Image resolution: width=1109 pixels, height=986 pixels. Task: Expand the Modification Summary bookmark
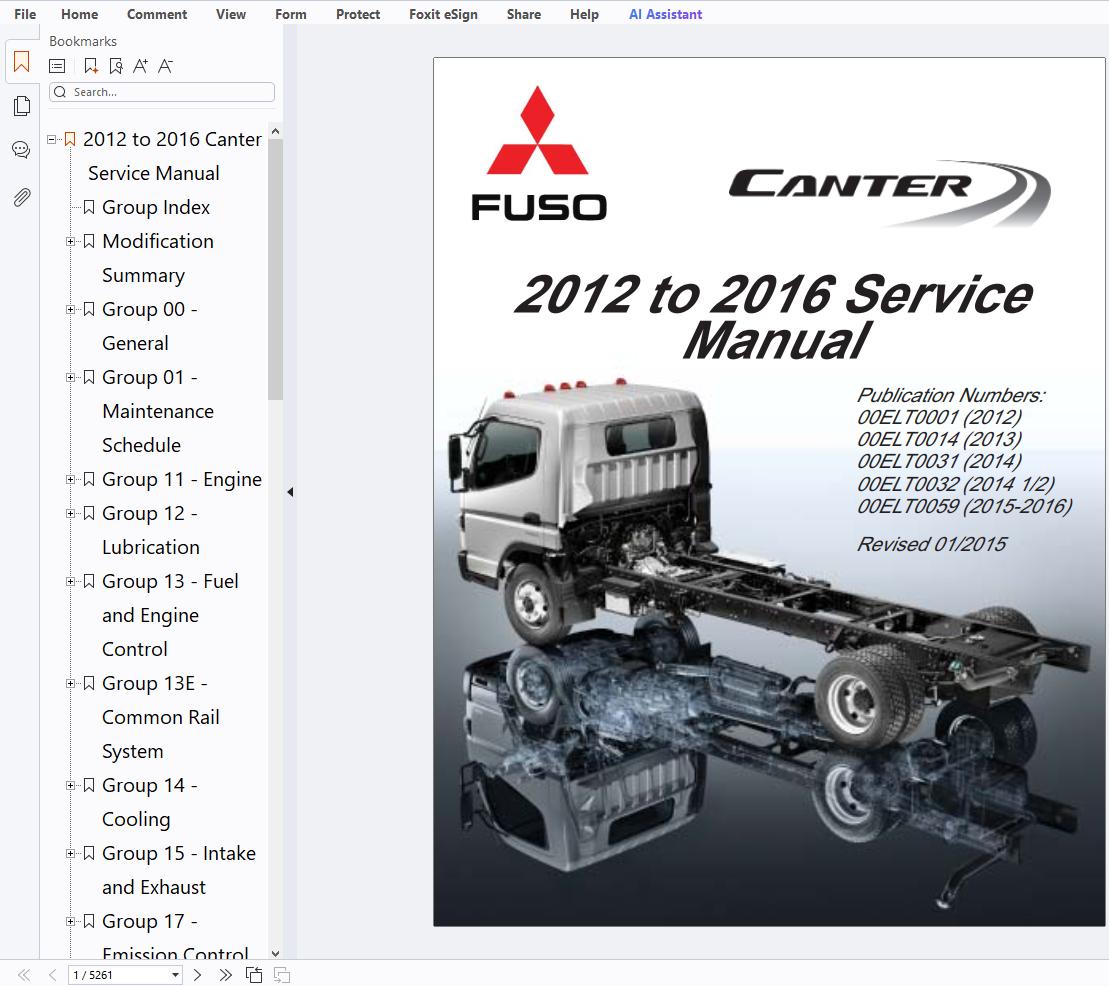click(x=70, y=241)
